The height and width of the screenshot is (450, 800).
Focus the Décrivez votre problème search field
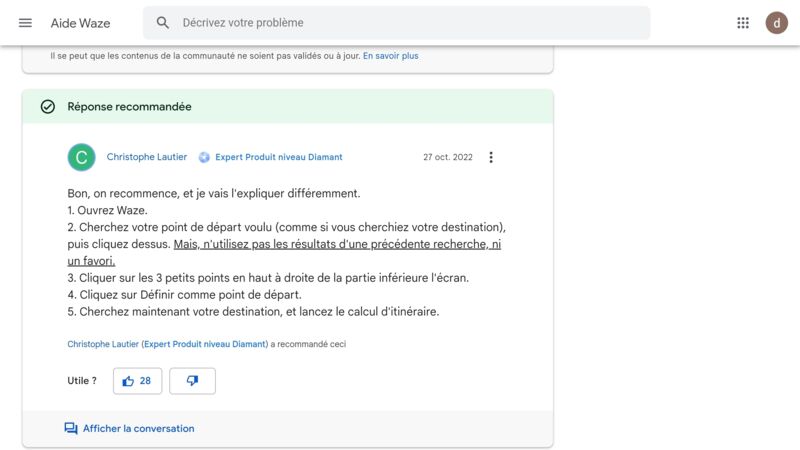tap(396, 23)
